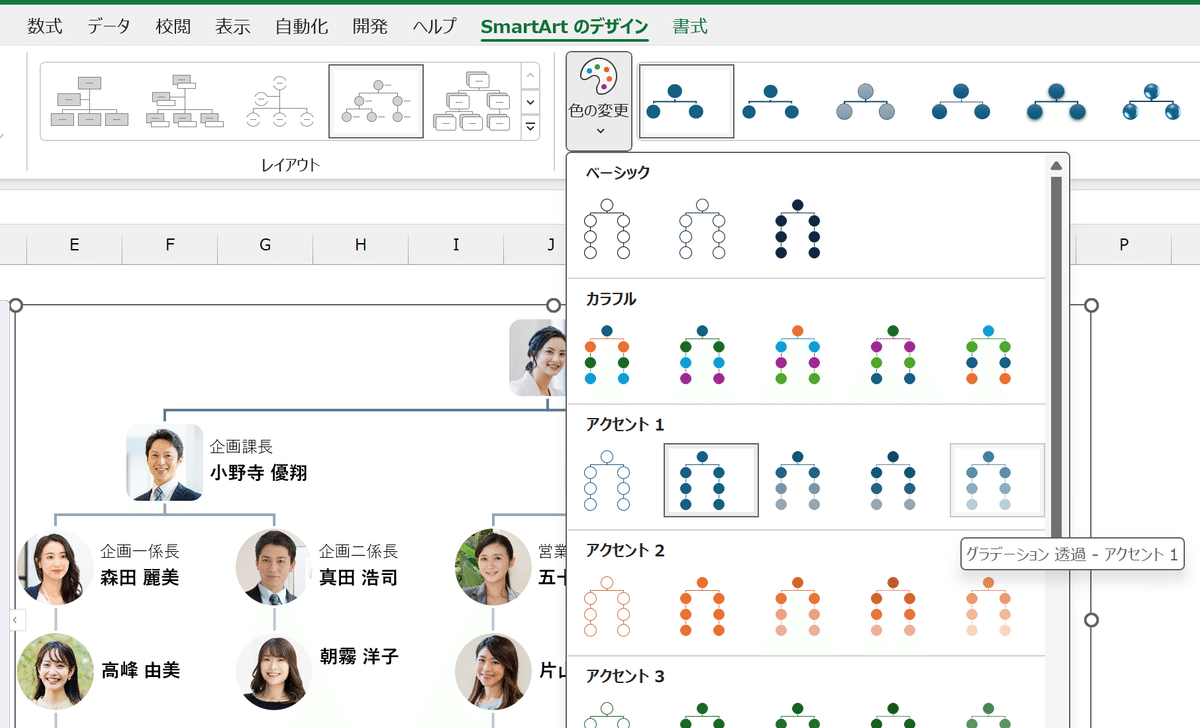Expand the full layout gallery

tap(530, 127)
